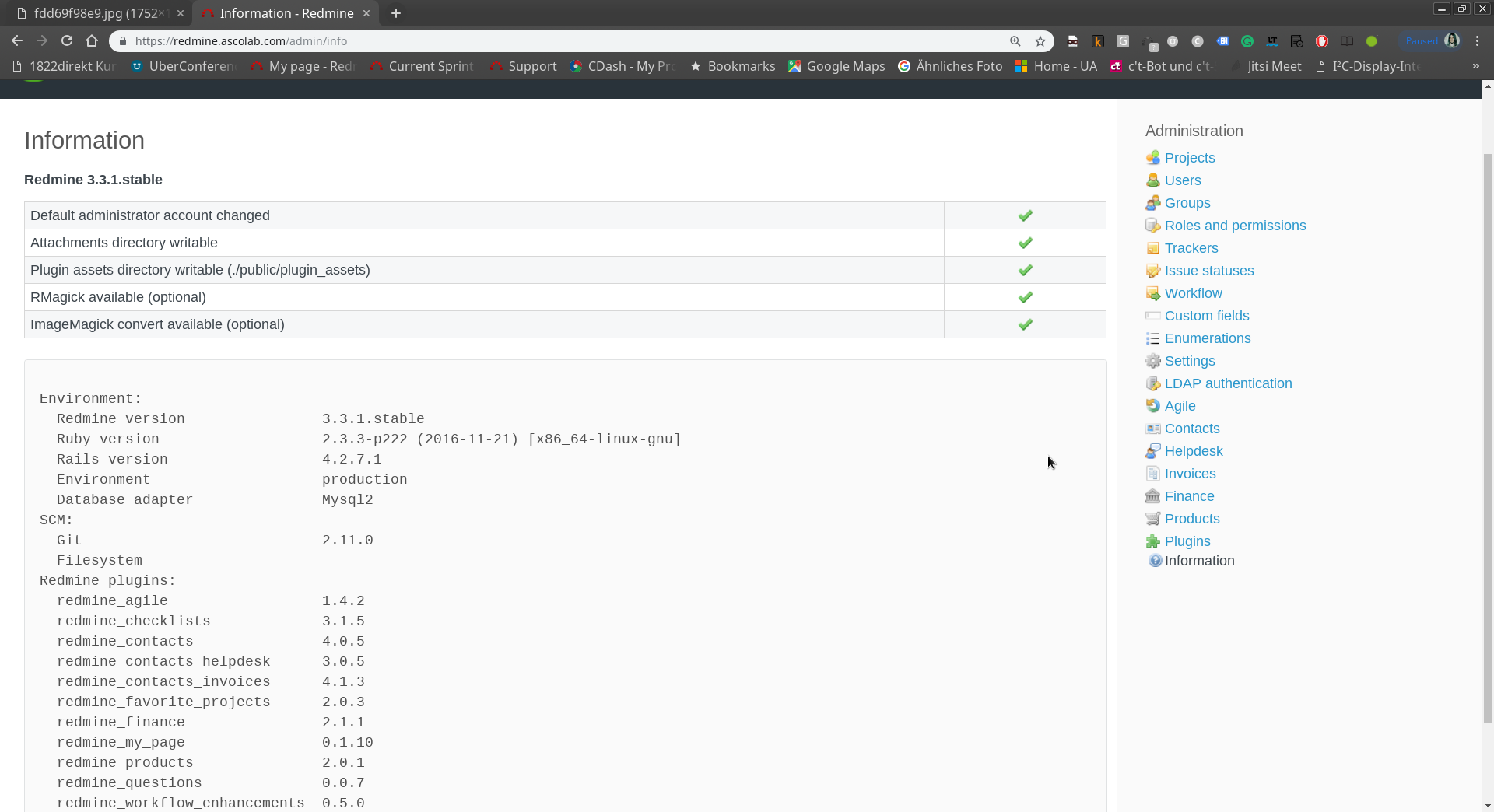Open the Workflow link
This screenshot has width=1494, height=812.
[1194, 293]
